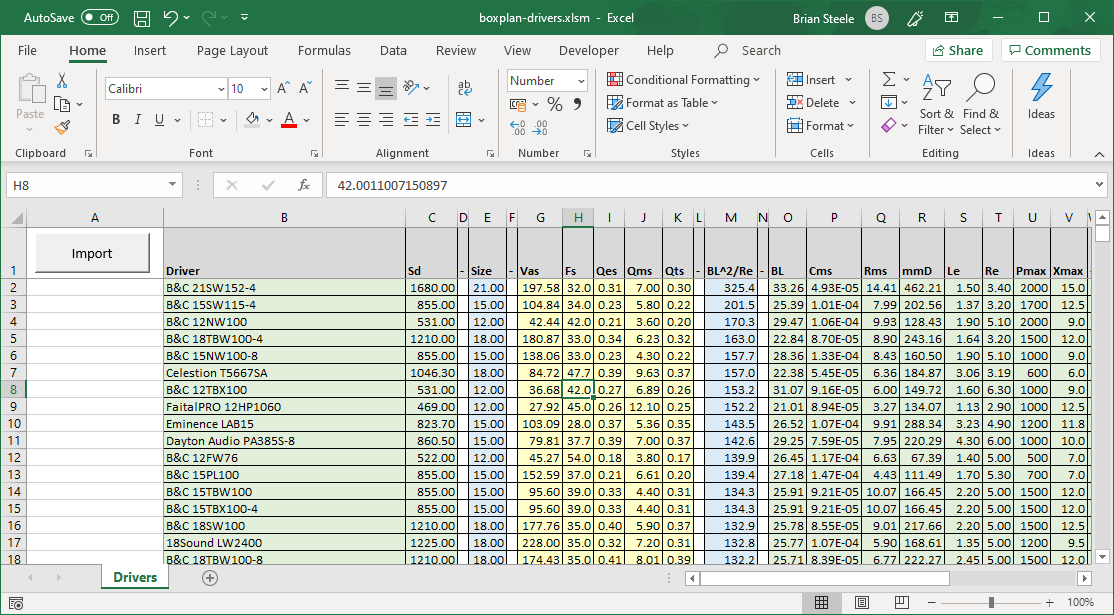Toggle Bottom Align vertical alignment
Screen dimensions: 1114x615
[x=386, y=88]
